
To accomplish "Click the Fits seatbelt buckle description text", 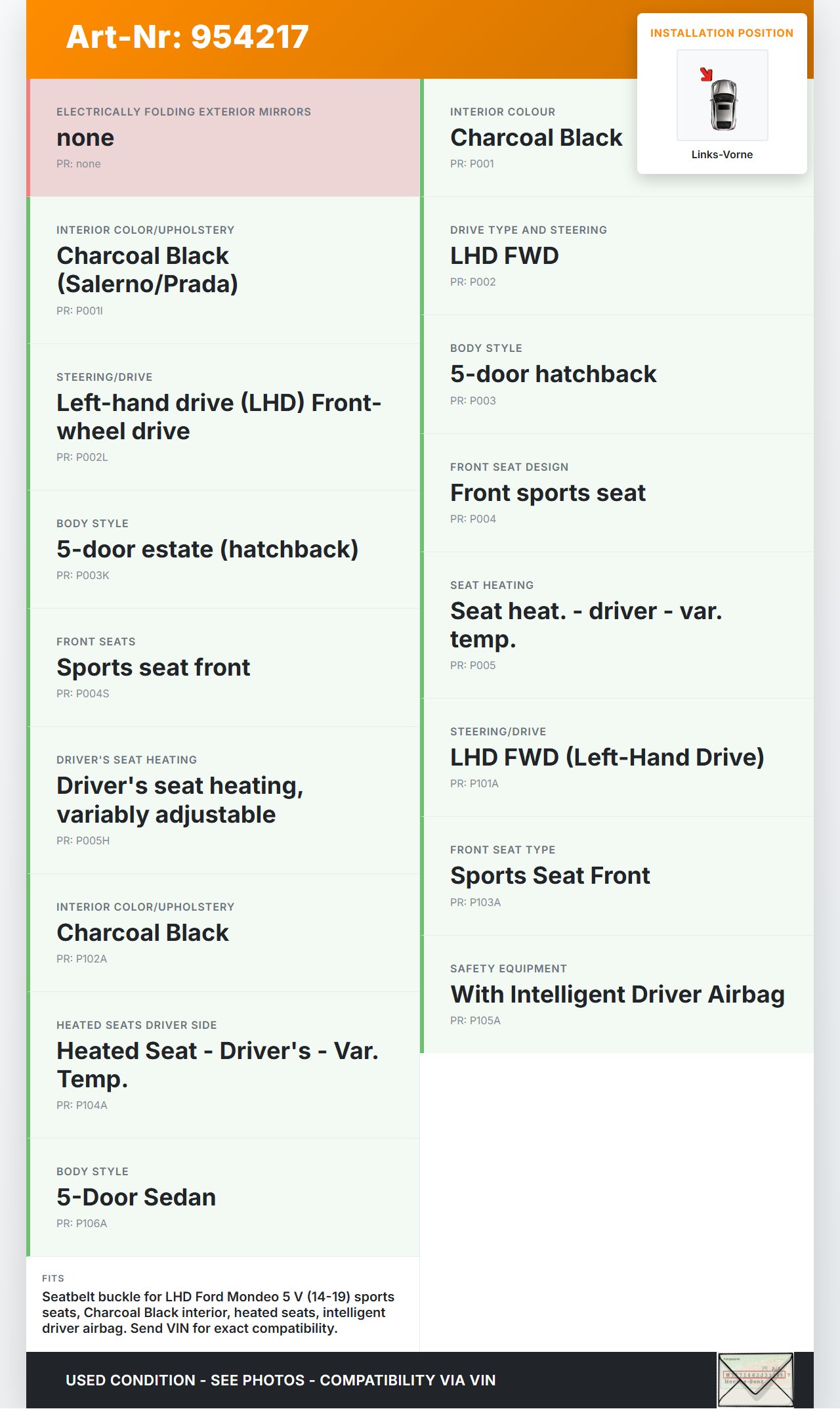I will tap(218, 1312).
